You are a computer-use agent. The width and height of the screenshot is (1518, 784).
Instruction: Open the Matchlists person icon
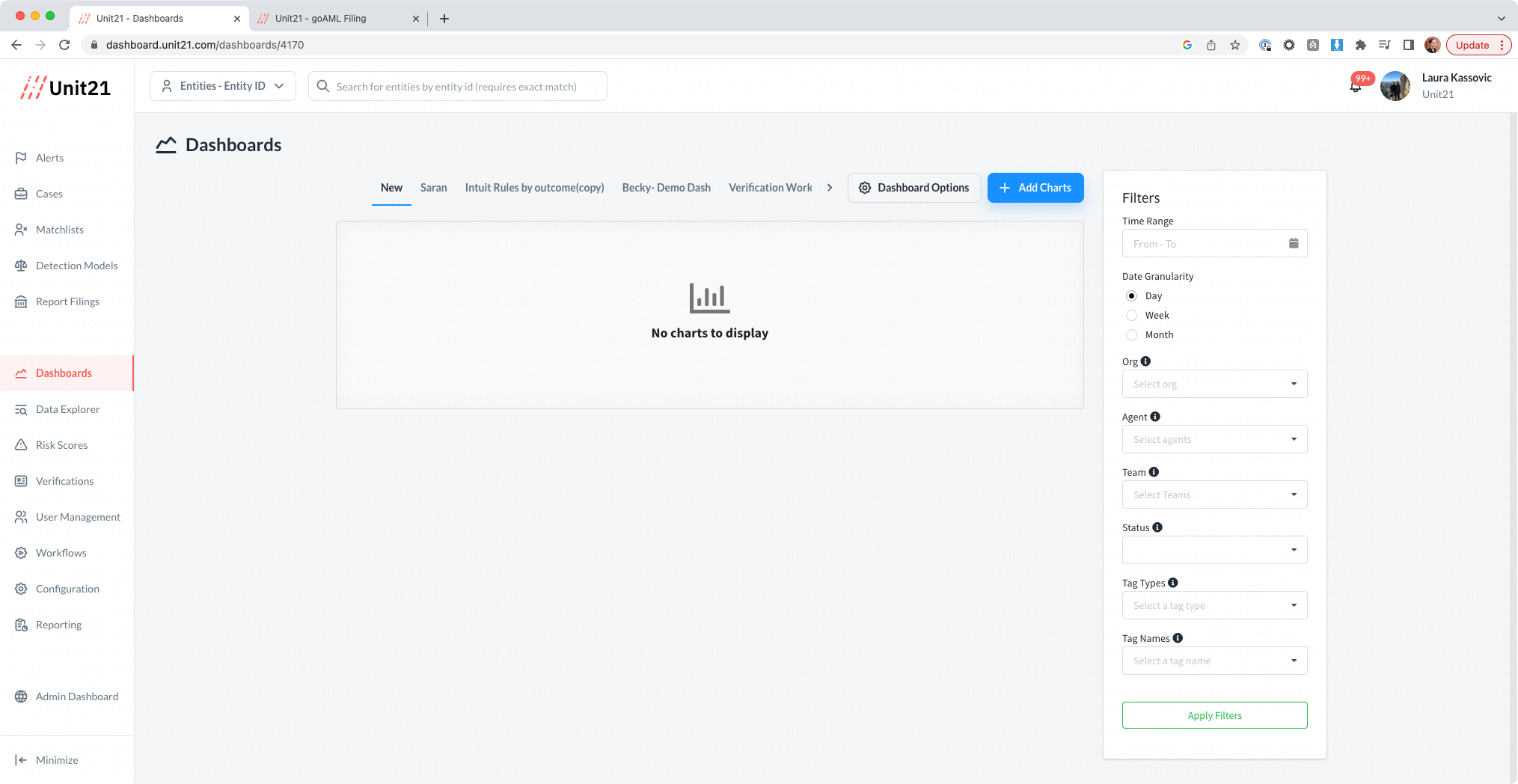point(21,230)
